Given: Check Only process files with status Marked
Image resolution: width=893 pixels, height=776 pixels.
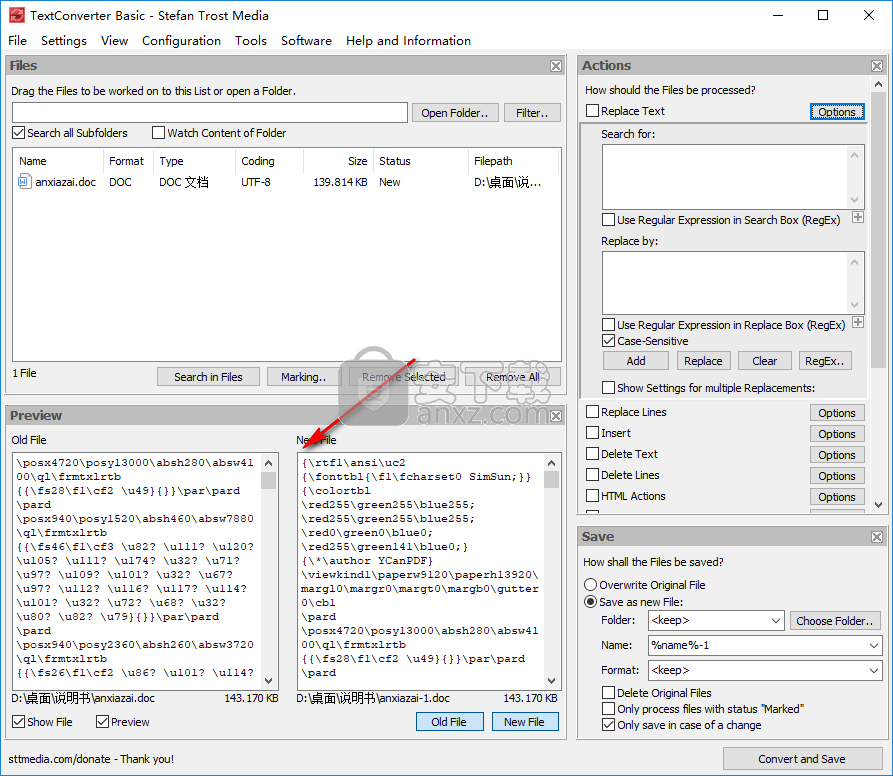Looking at the screenshot, I should pos(608,708).
